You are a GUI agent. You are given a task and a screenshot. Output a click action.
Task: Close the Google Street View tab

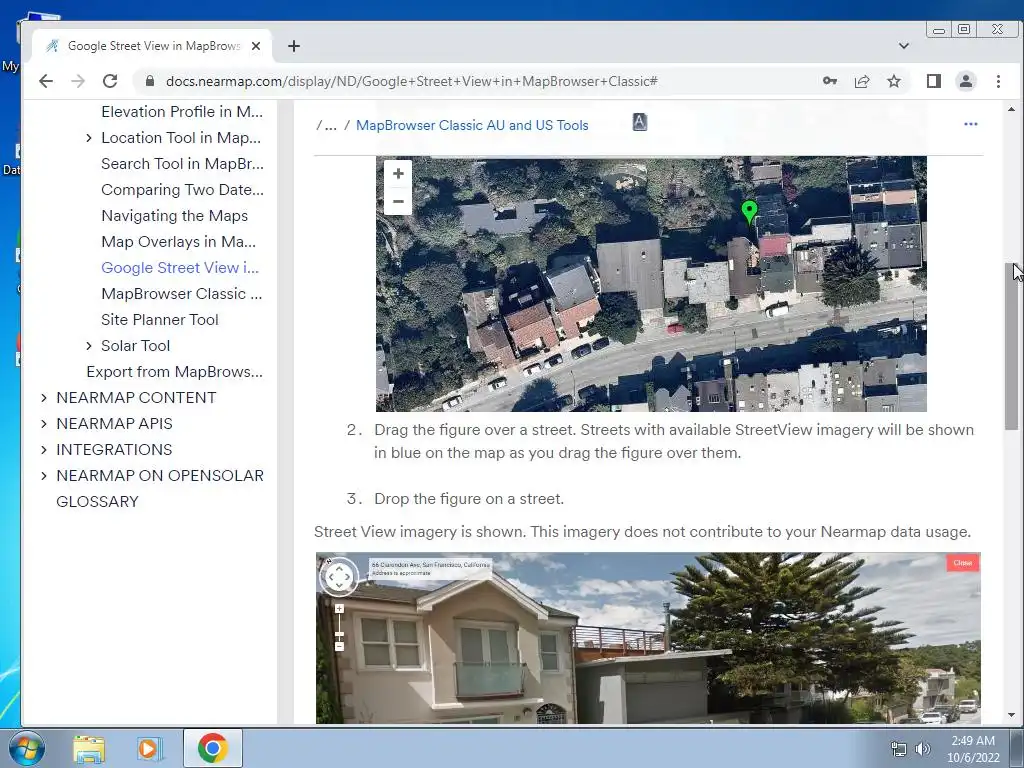256,46
